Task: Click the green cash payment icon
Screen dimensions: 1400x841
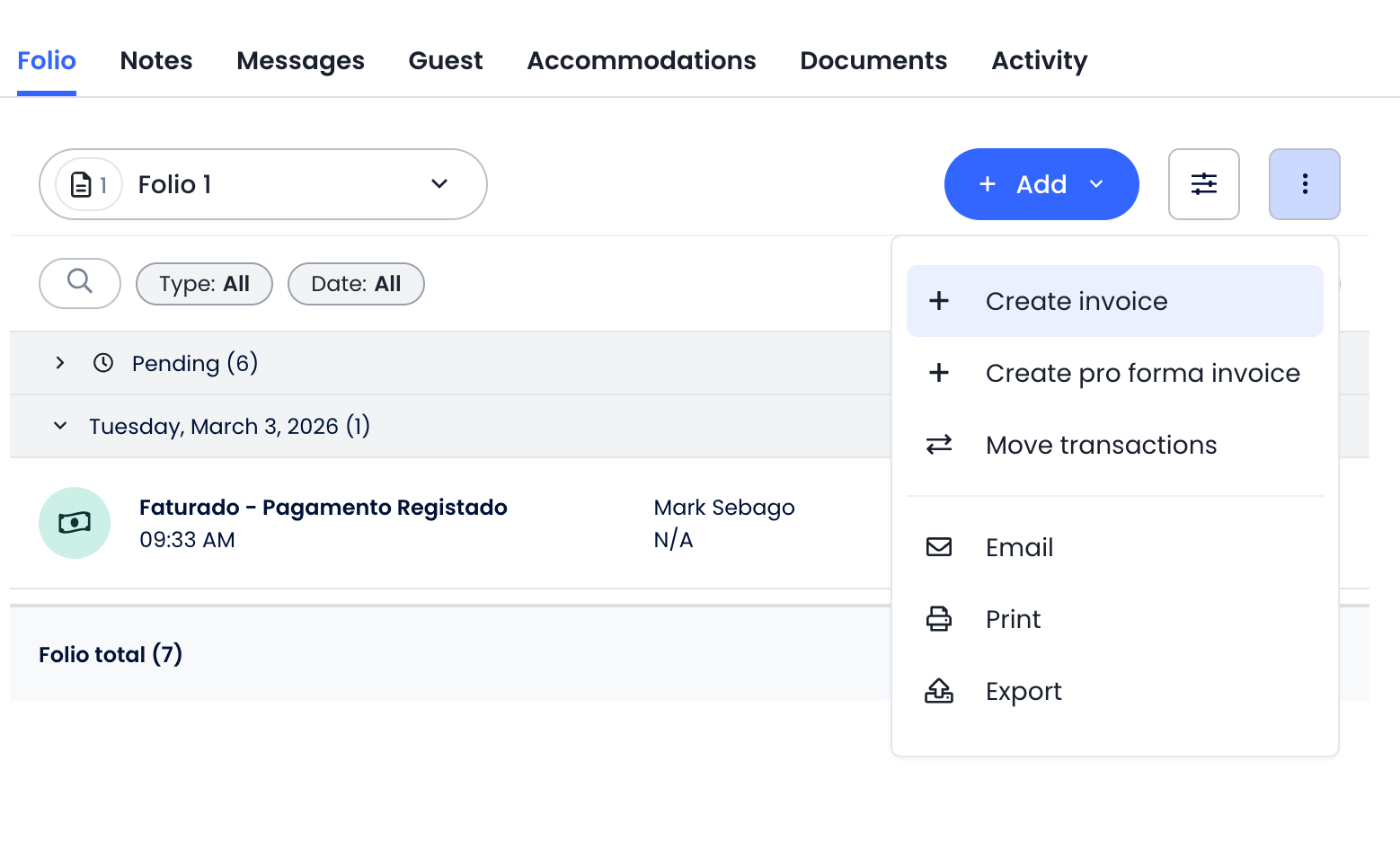Action: tap(75, 523)
